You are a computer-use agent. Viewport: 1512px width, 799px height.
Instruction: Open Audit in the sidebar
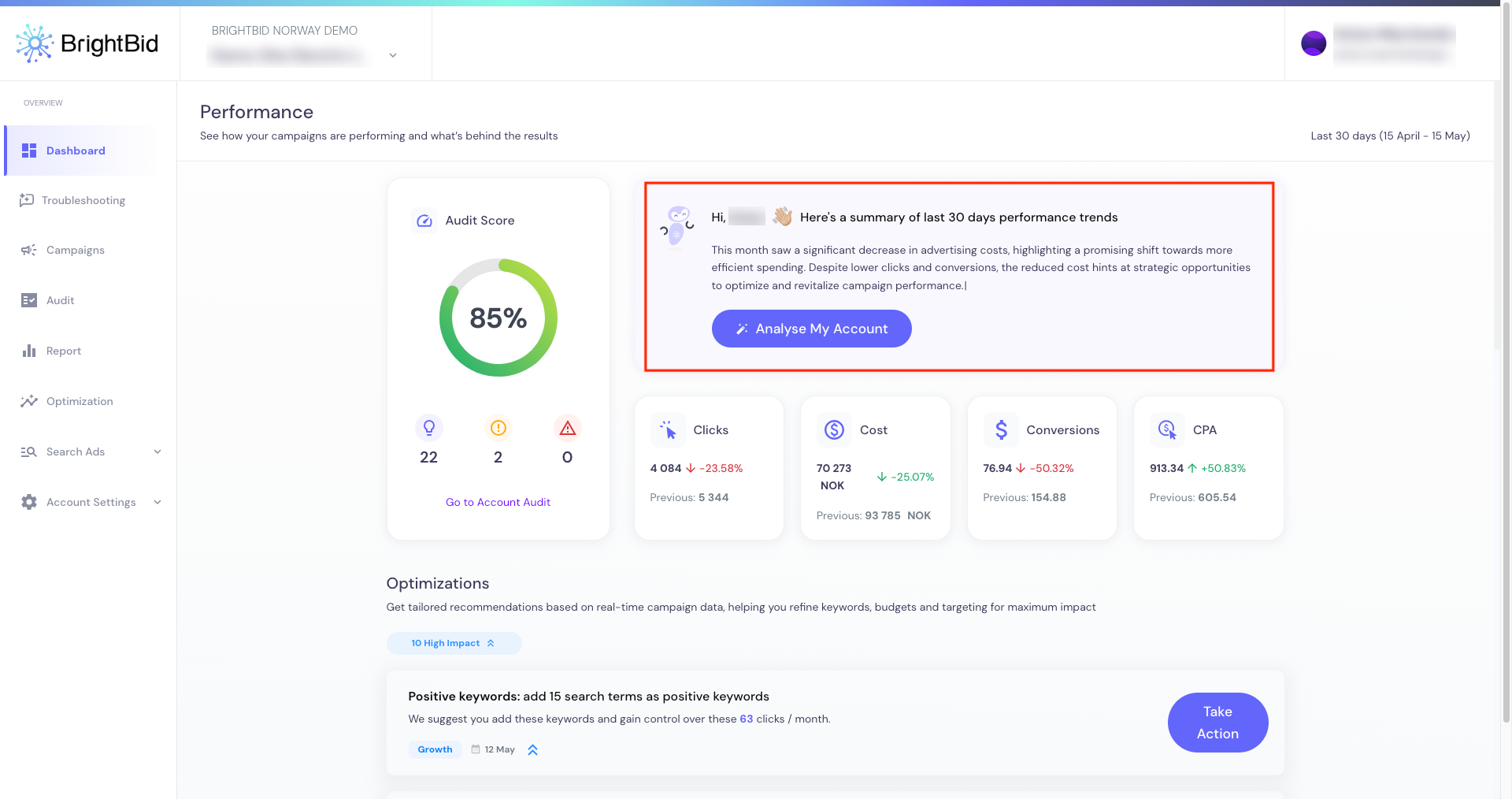[60, 300]
